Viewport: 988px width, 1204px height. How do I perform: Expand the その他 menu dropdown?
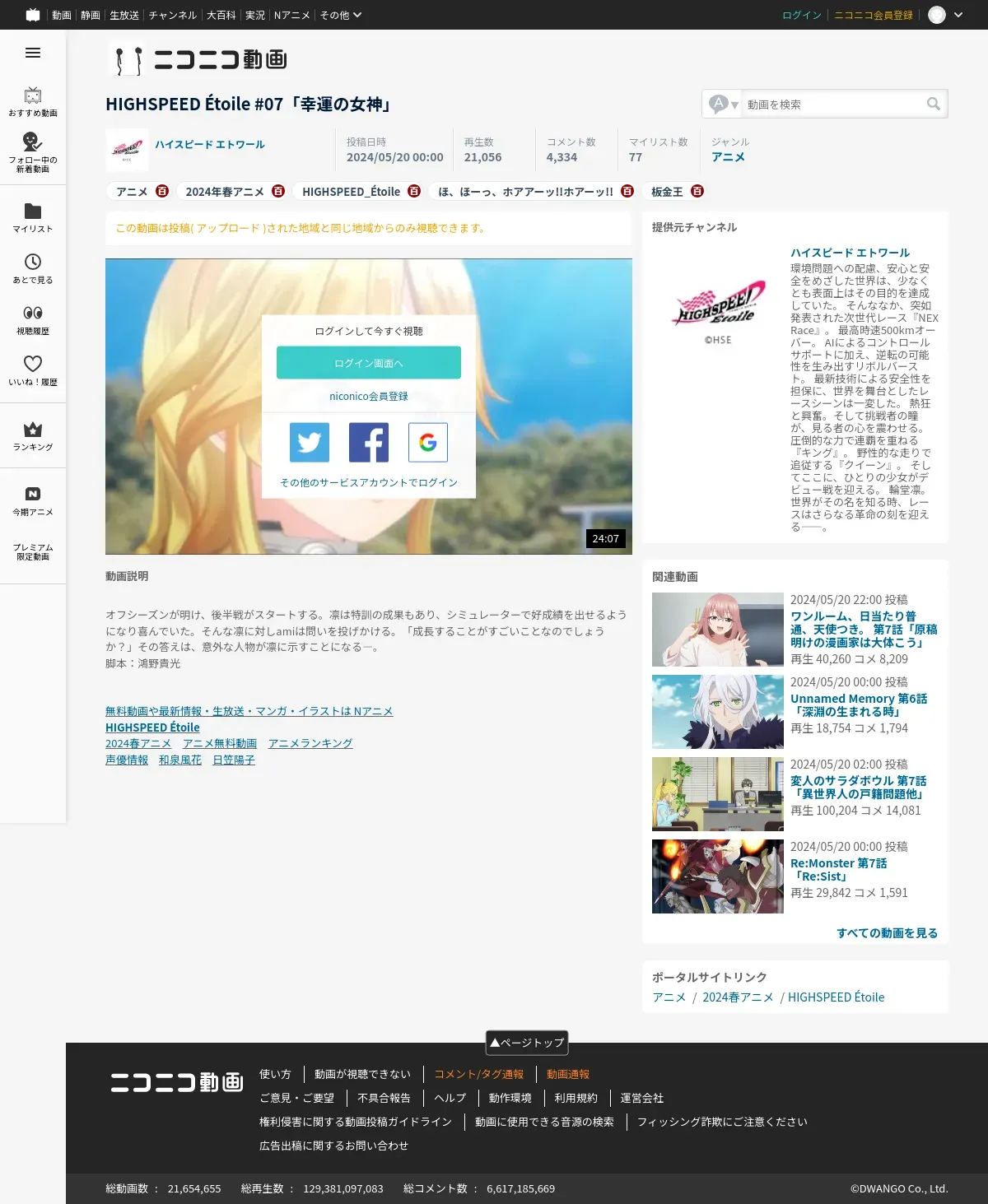[341, 15]
